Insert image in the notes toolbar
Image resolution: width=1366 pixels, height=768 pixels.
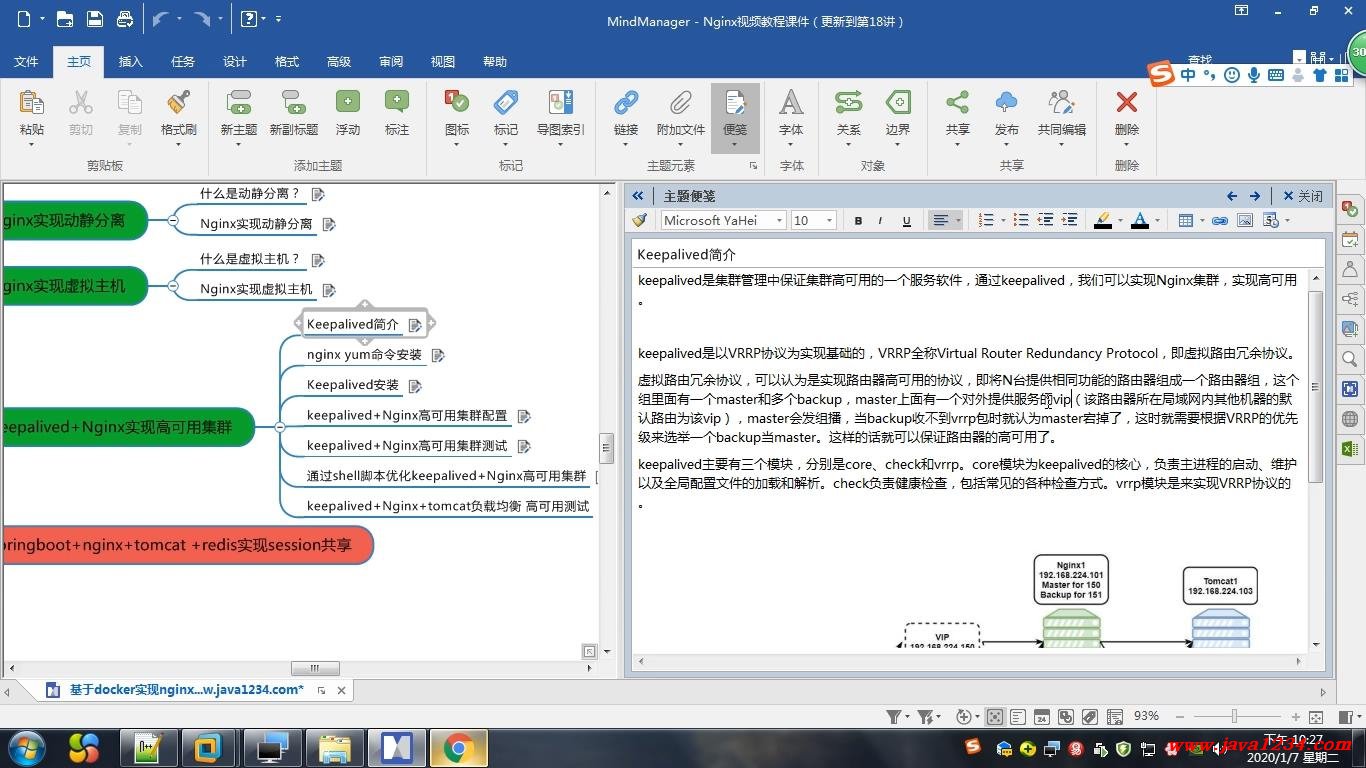point(1245,221)
